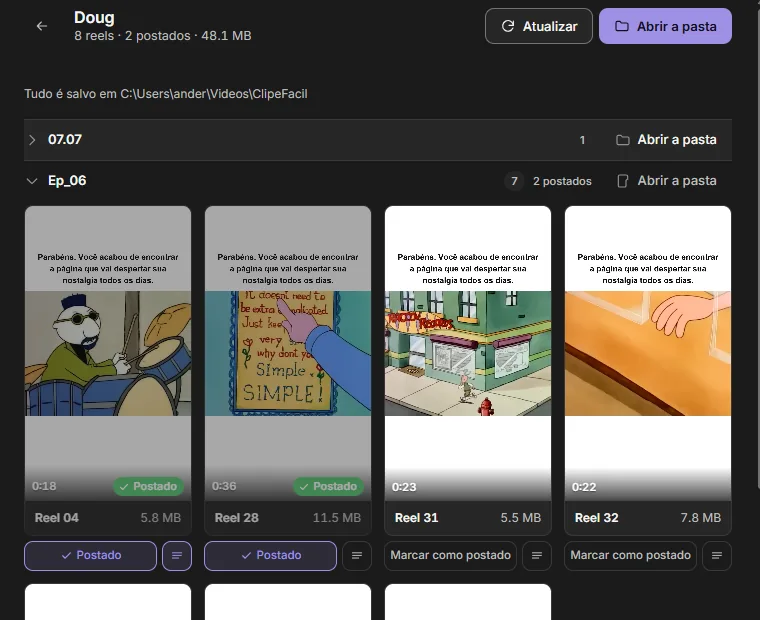
Task: Click the folder icon inside the purple button
Action: pos(622,26)
